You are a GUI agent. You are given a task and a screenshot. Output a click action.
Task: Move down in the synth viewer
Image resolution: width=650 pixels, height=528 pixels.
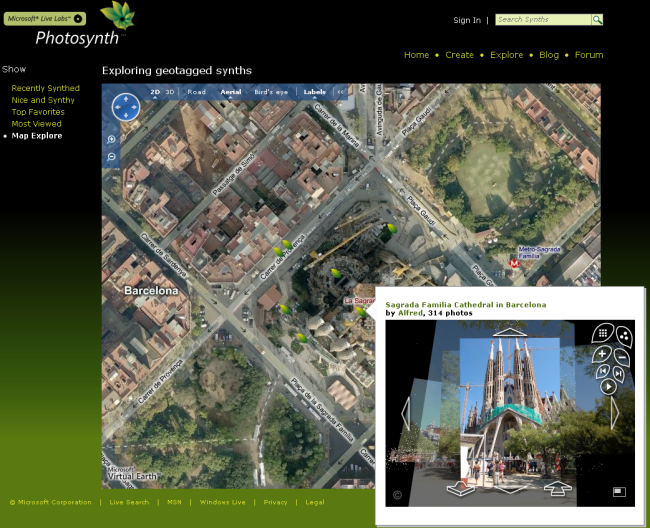click(509, 489)
